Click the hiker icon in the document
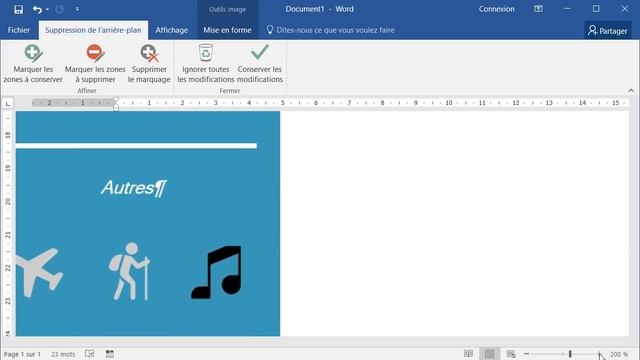640x360 pixels. pos(129,271)
